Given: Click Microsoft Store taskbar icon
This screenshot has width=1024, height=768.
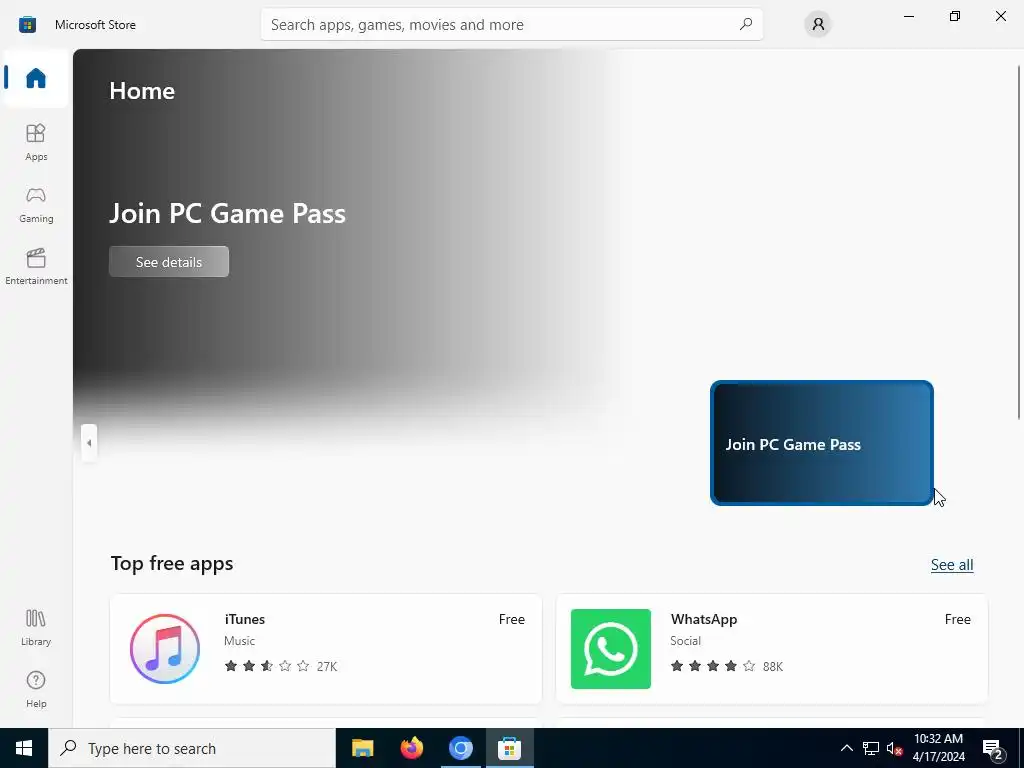Looking at the screenshot, I should (x=509, y=748).
